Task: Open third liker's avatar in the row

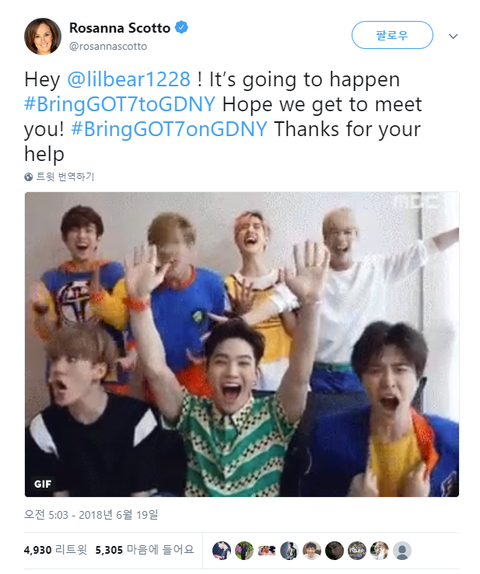Action: click(267, 551)
